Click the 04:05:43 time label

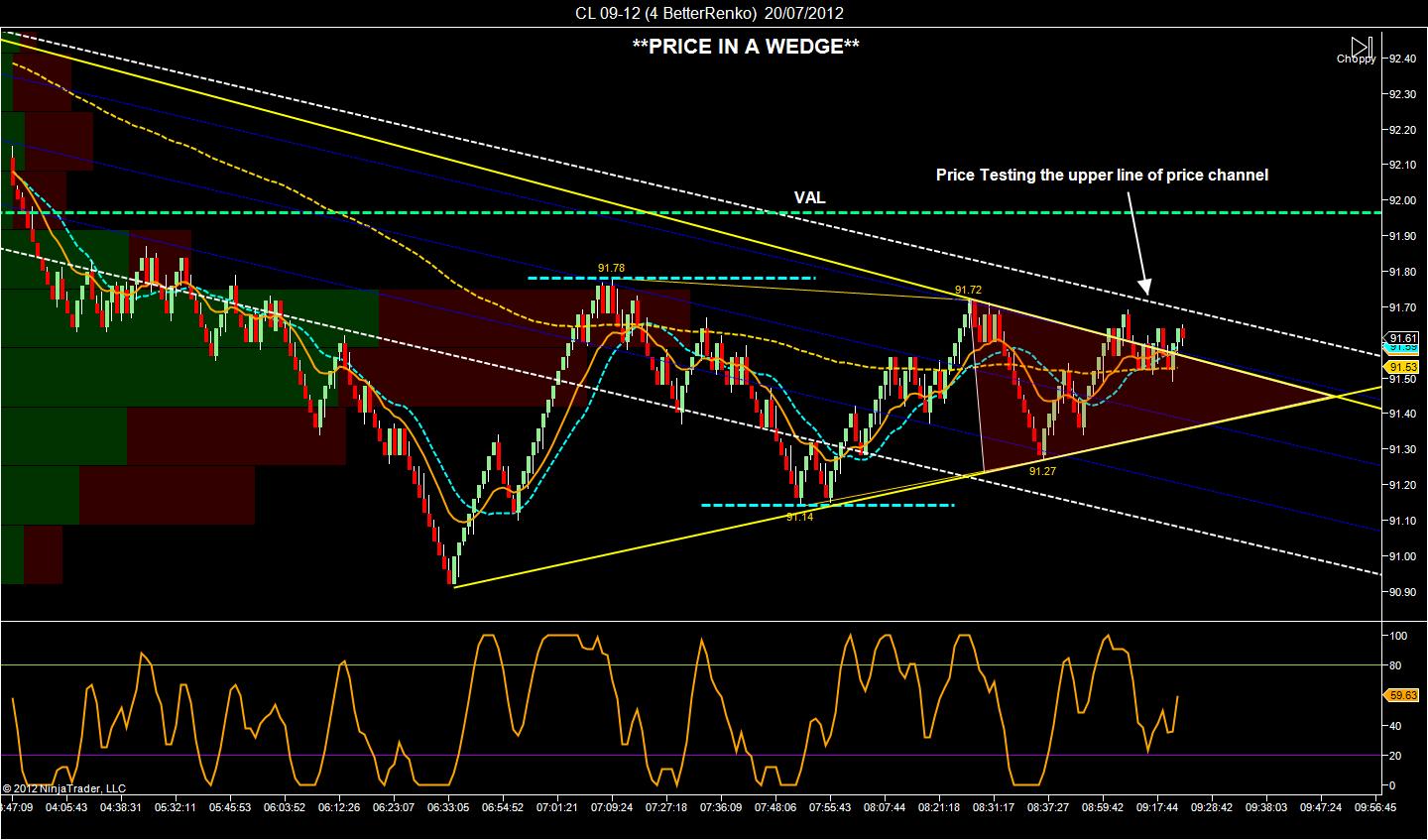click(x=66, y=807)
